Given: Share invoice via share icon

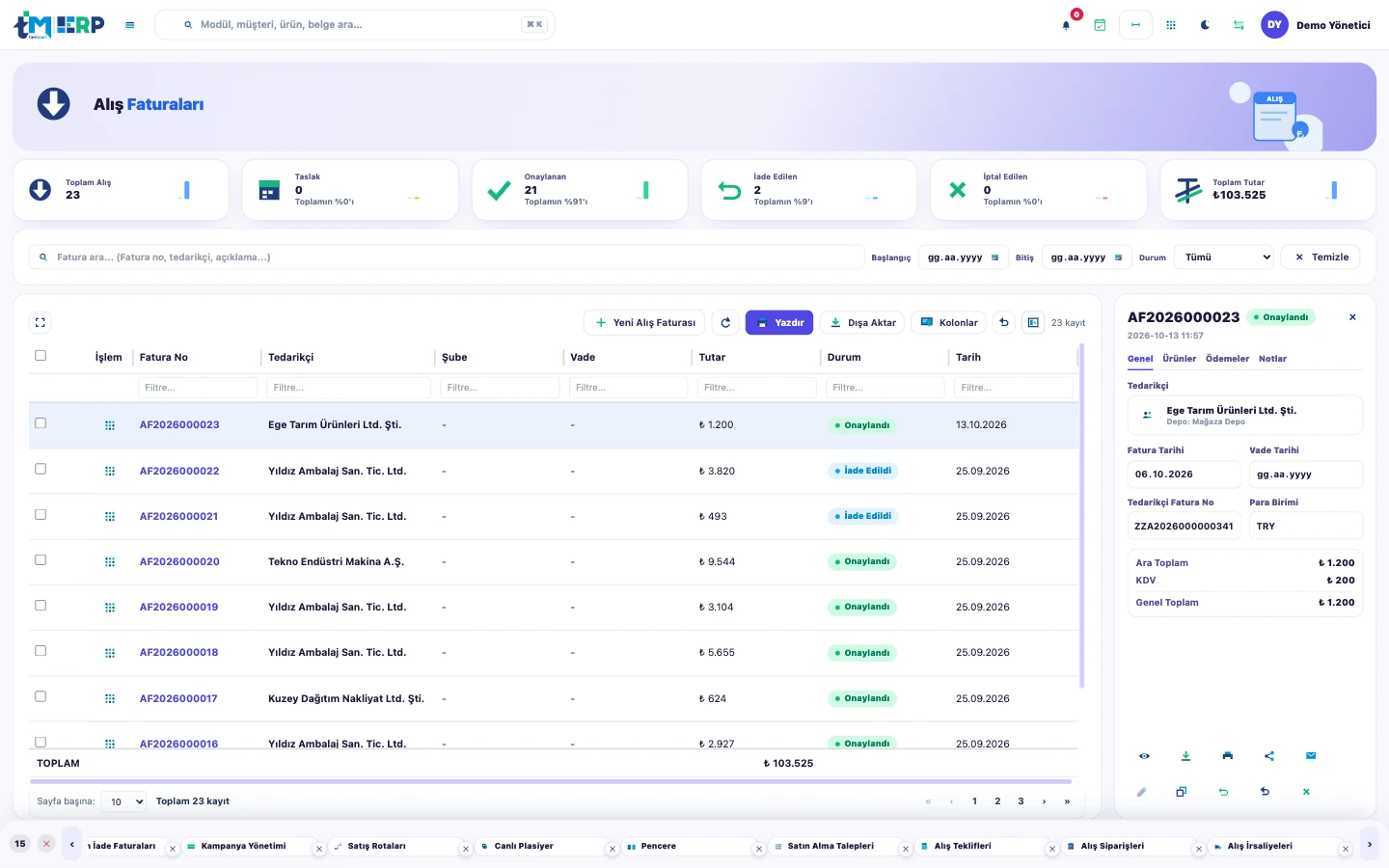Looking at the screenshot, I should coord(1269,756).
